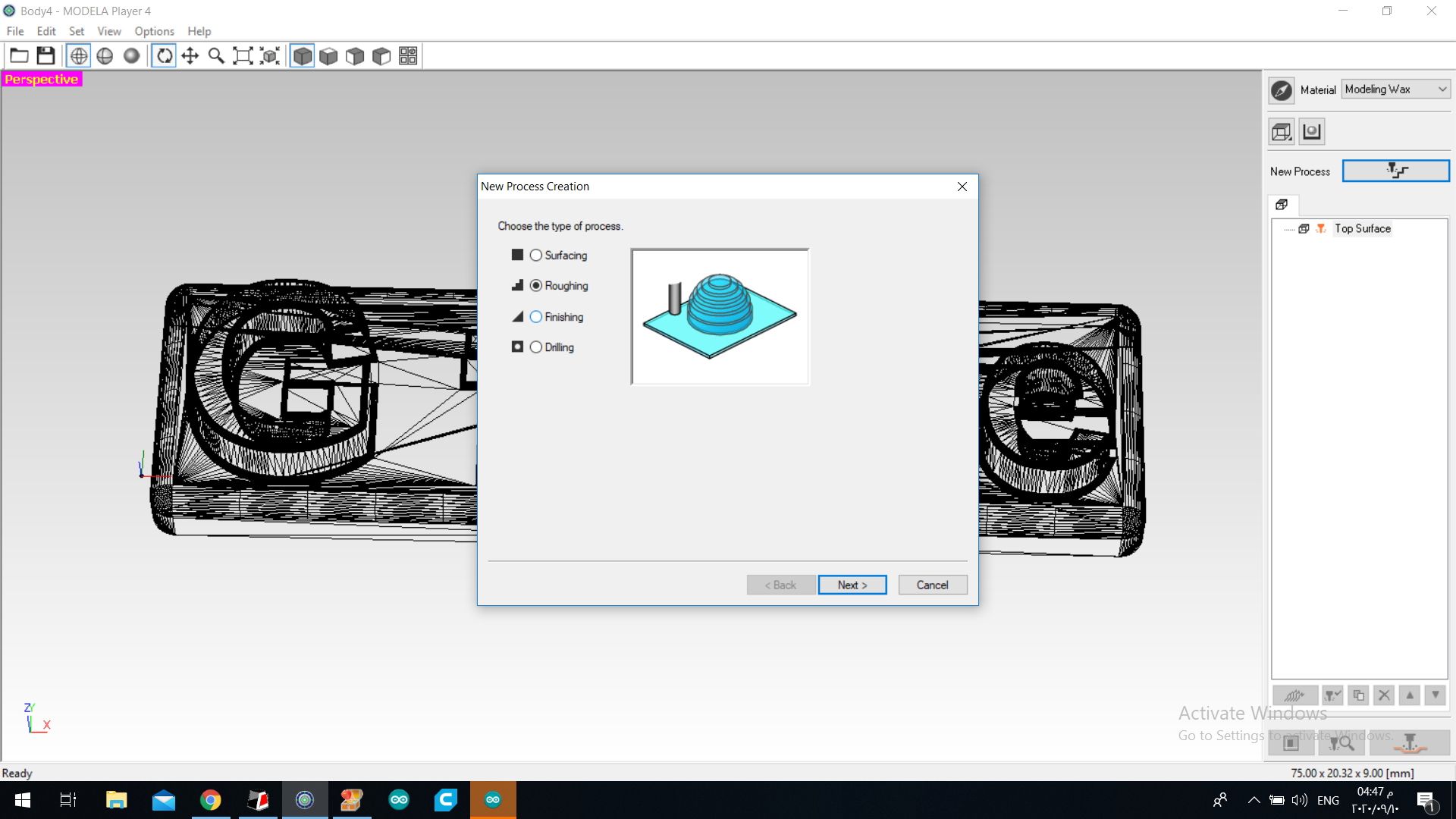Screen dimensions: 1456x819
Task: Click the Fit to screen icon
Action: click(x=243, y=55)
